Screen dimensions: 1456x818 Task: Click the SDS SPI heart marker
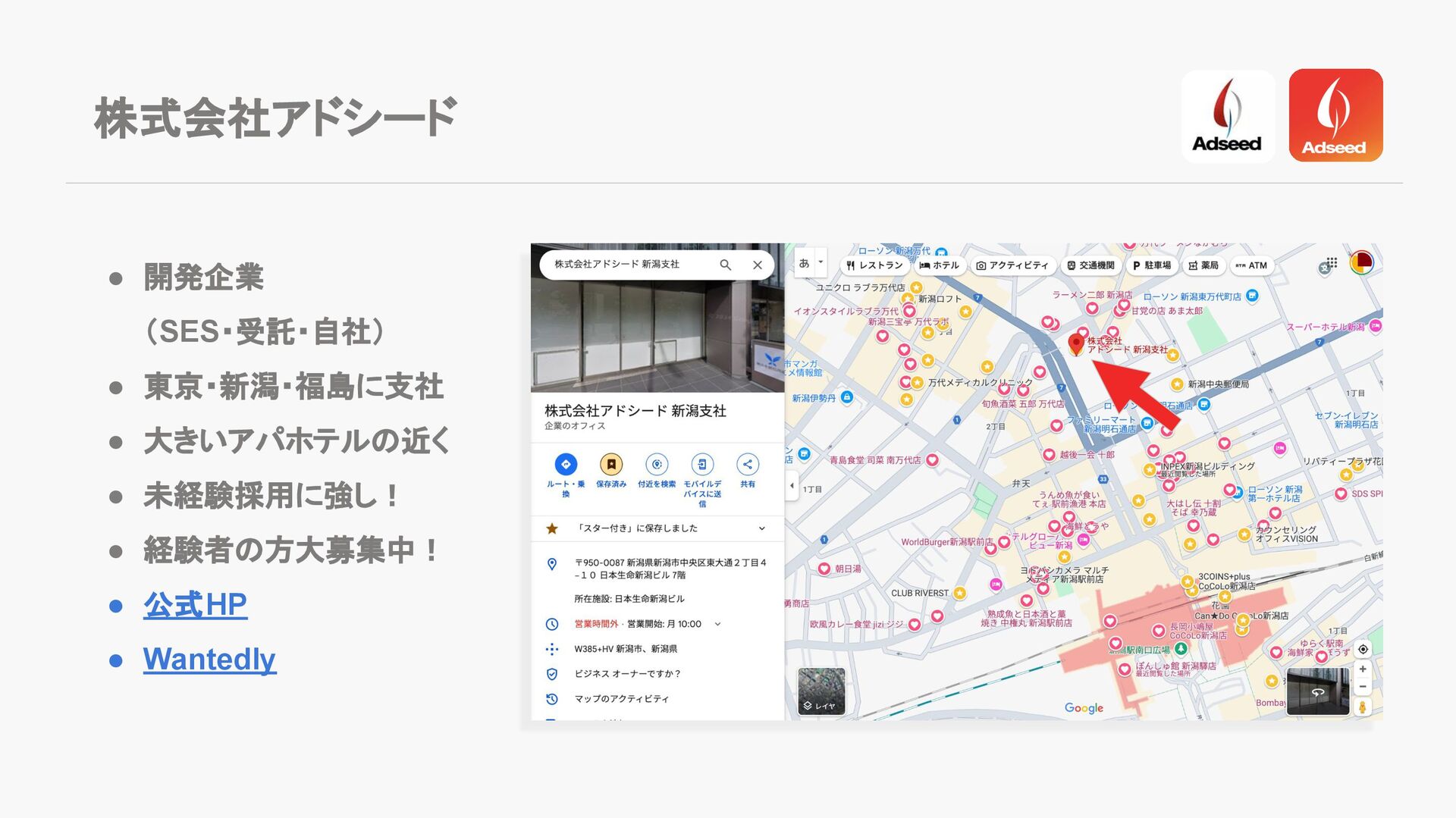pyautogui.click(x=1341, y=494)
